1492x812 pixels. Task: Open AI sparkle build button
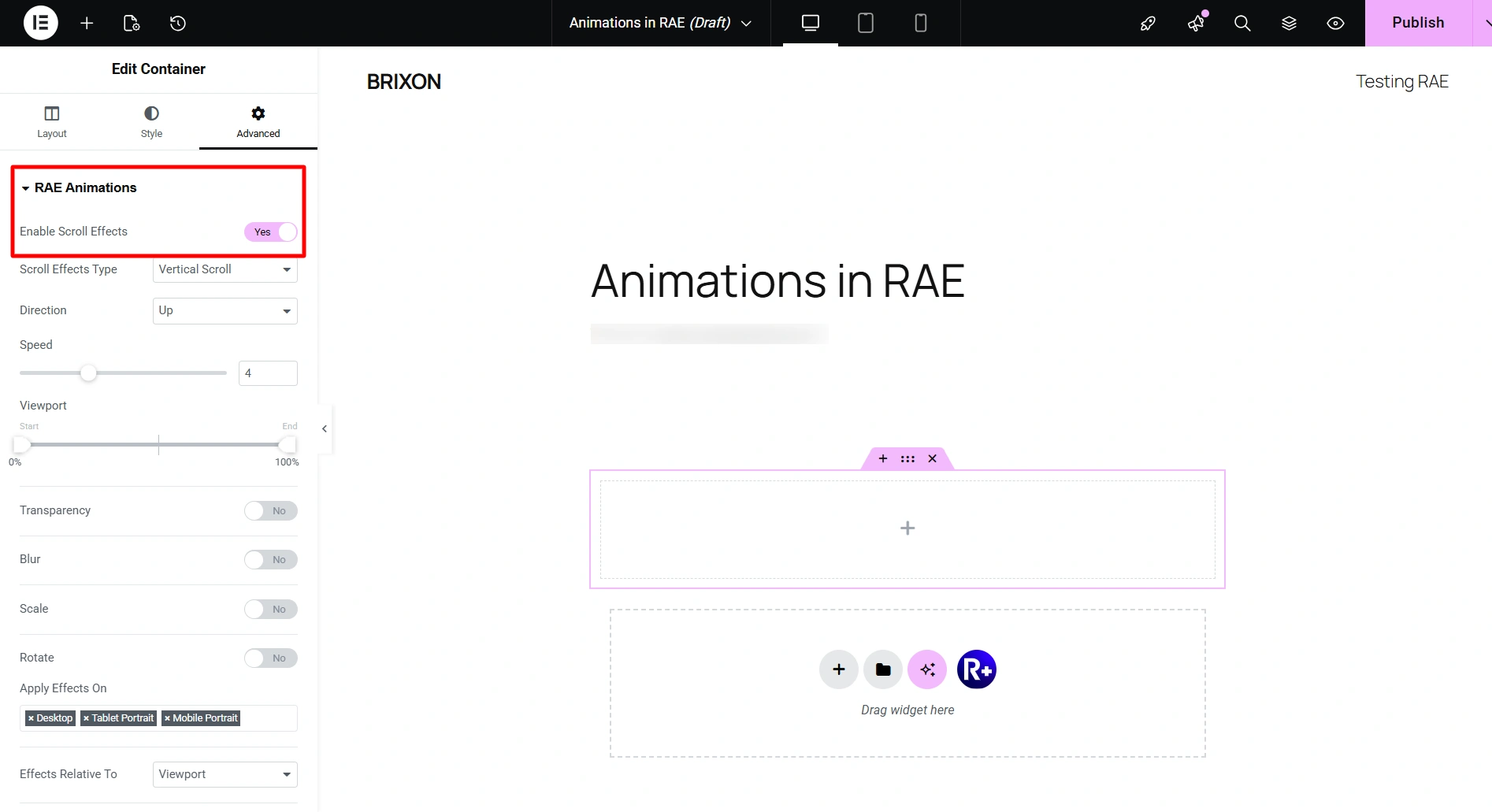pos(927,669)
